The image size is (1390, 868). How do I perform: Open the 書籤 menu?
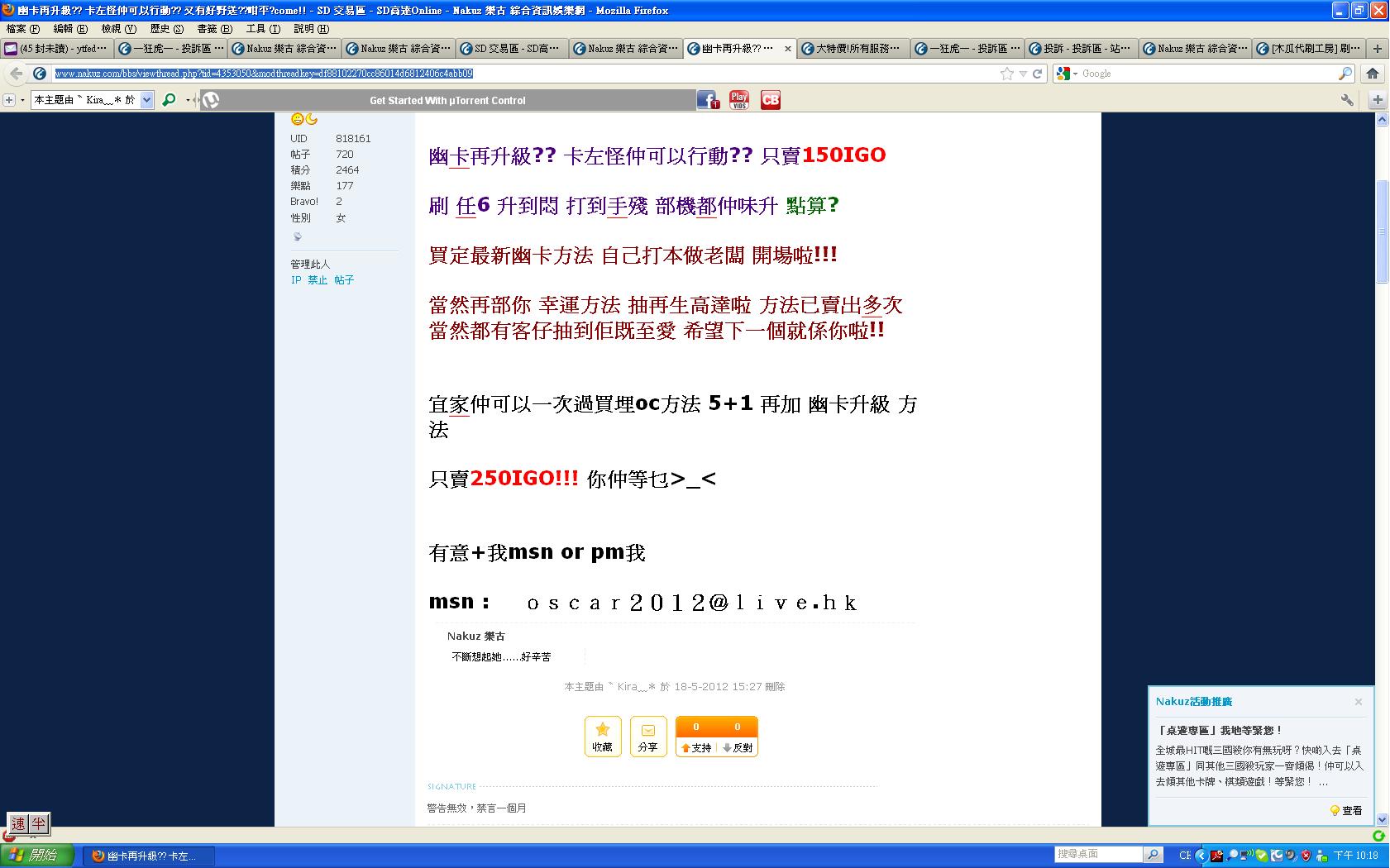(x=214, y=29)
